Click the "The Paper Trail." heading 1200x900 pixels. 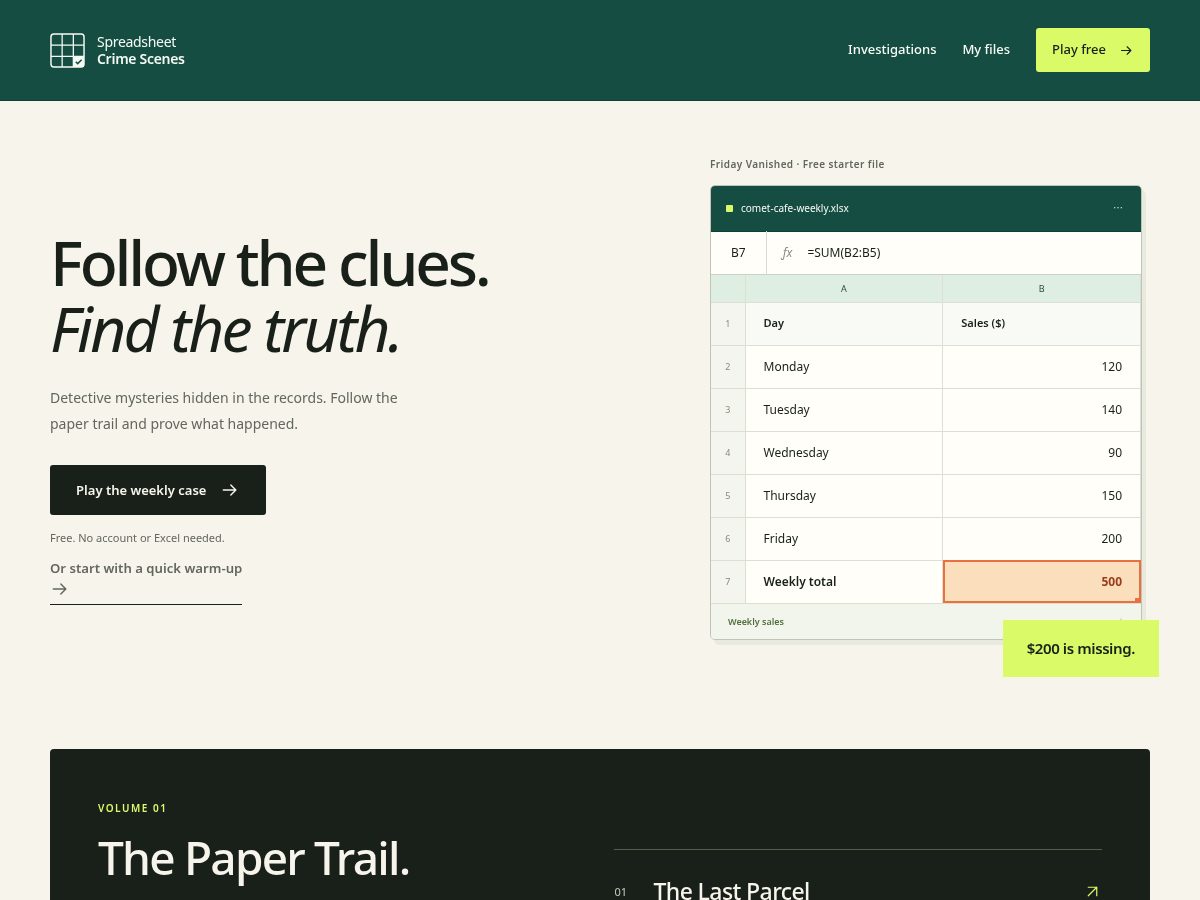254,858
